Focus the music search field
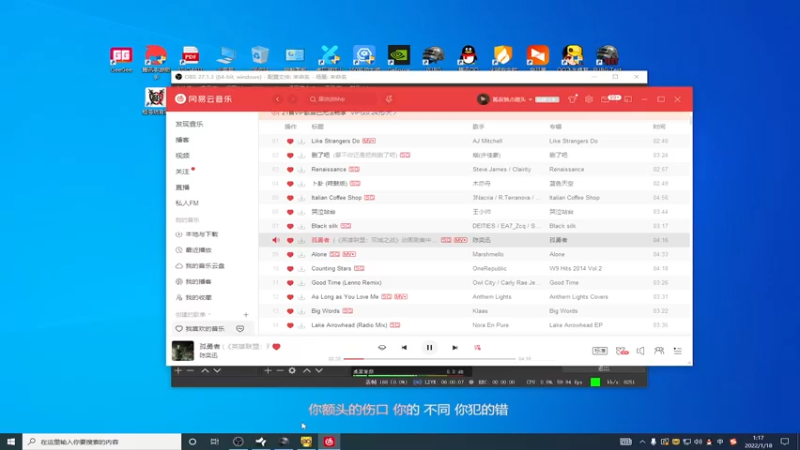 342,99
